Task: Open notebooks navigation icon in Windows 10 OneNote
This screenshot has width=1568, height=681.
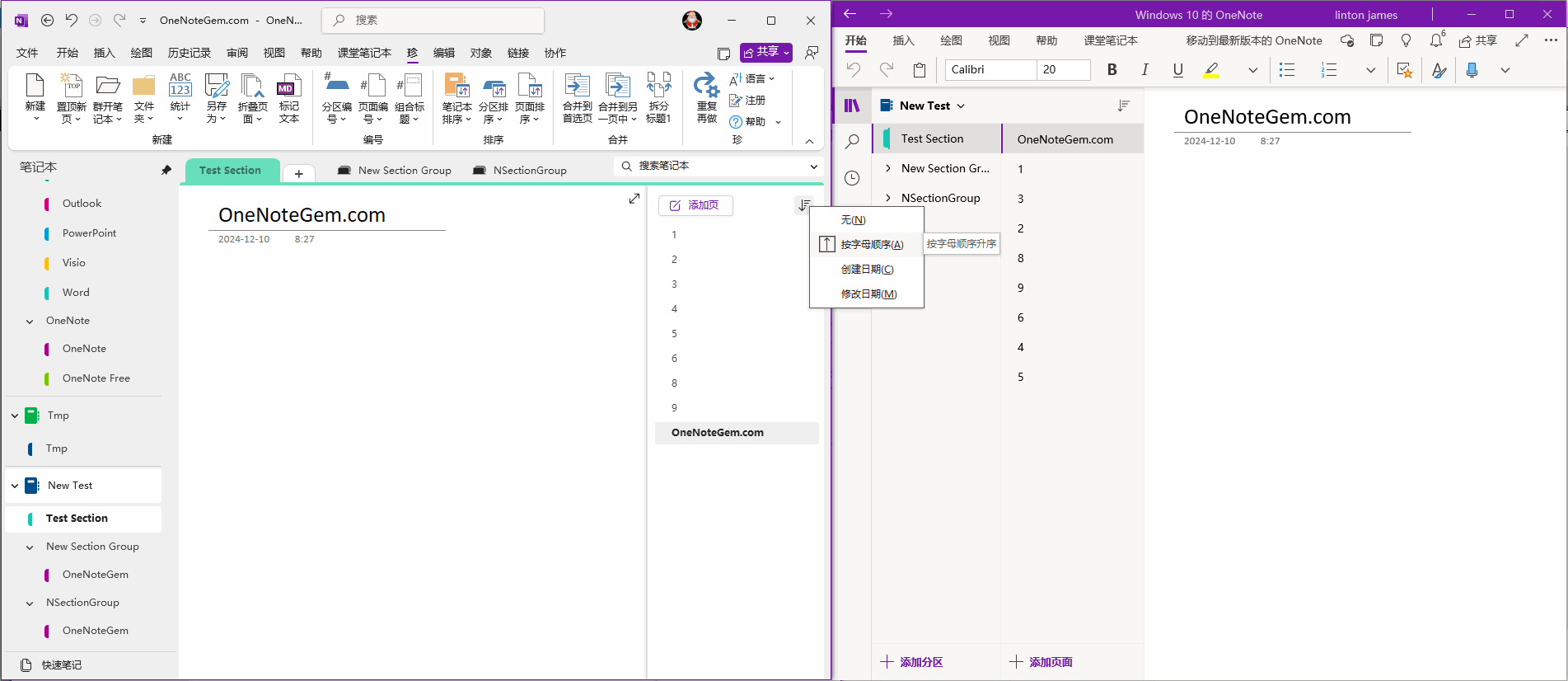Action: pos(852,106)
